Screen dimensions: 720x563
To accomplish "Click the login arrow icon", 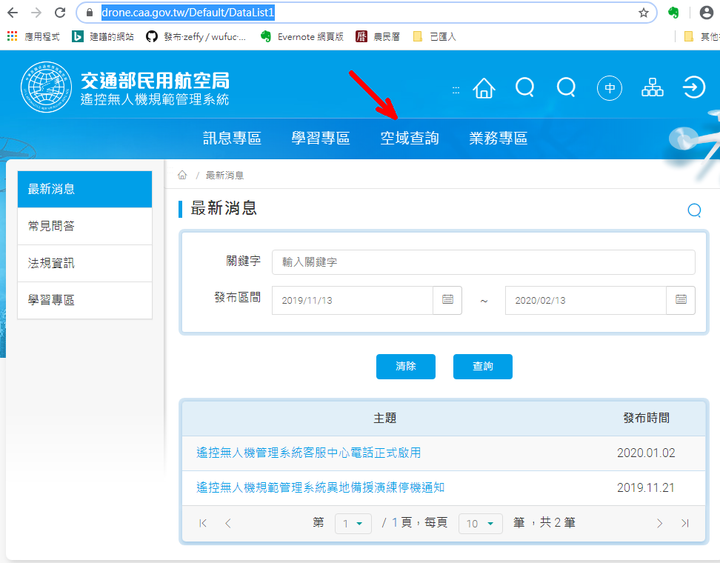I will tap(693, 87).
